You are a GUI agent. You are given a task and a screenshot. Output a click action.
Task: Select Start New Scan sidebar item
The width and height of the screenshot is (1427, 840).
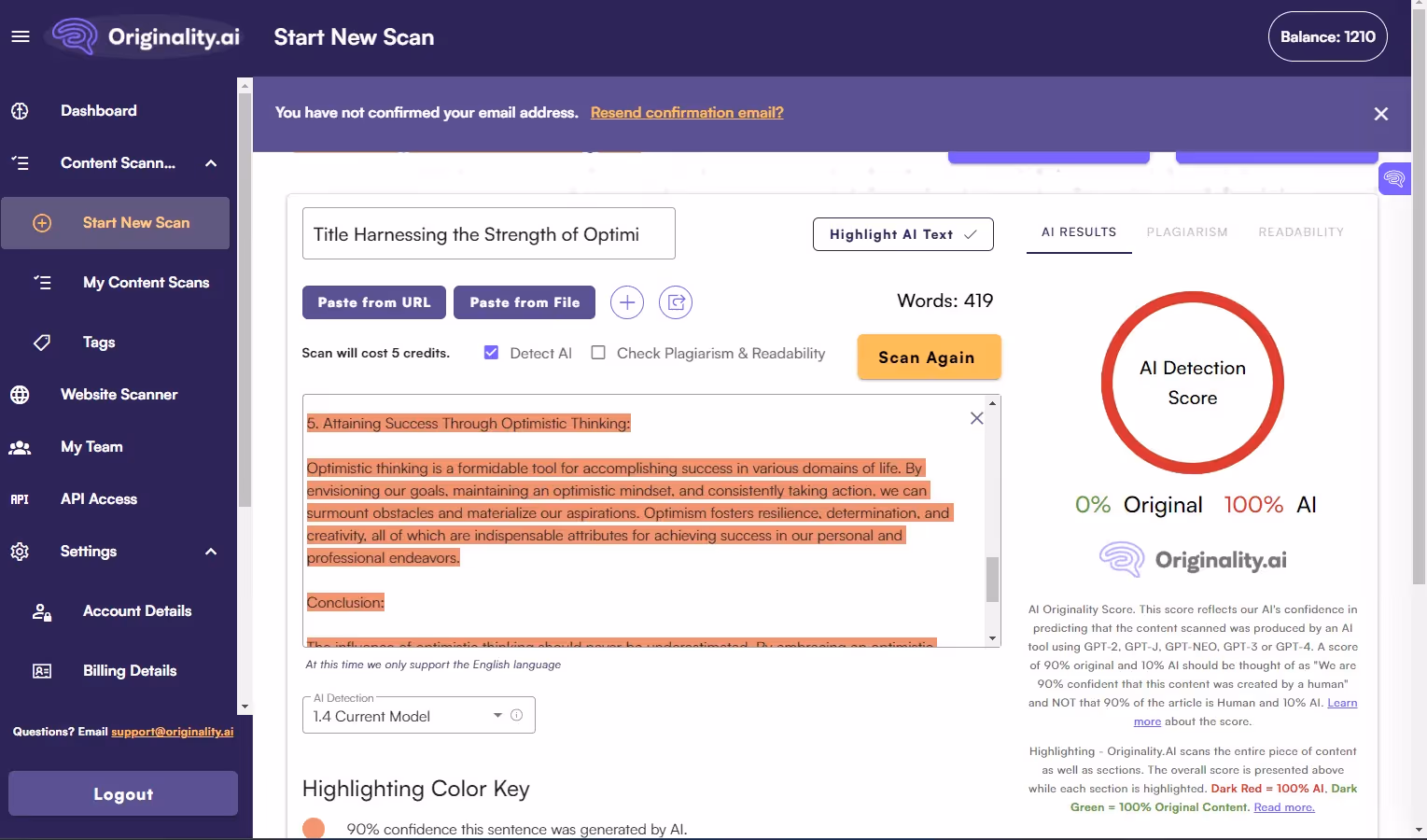[x=116, y=223]
